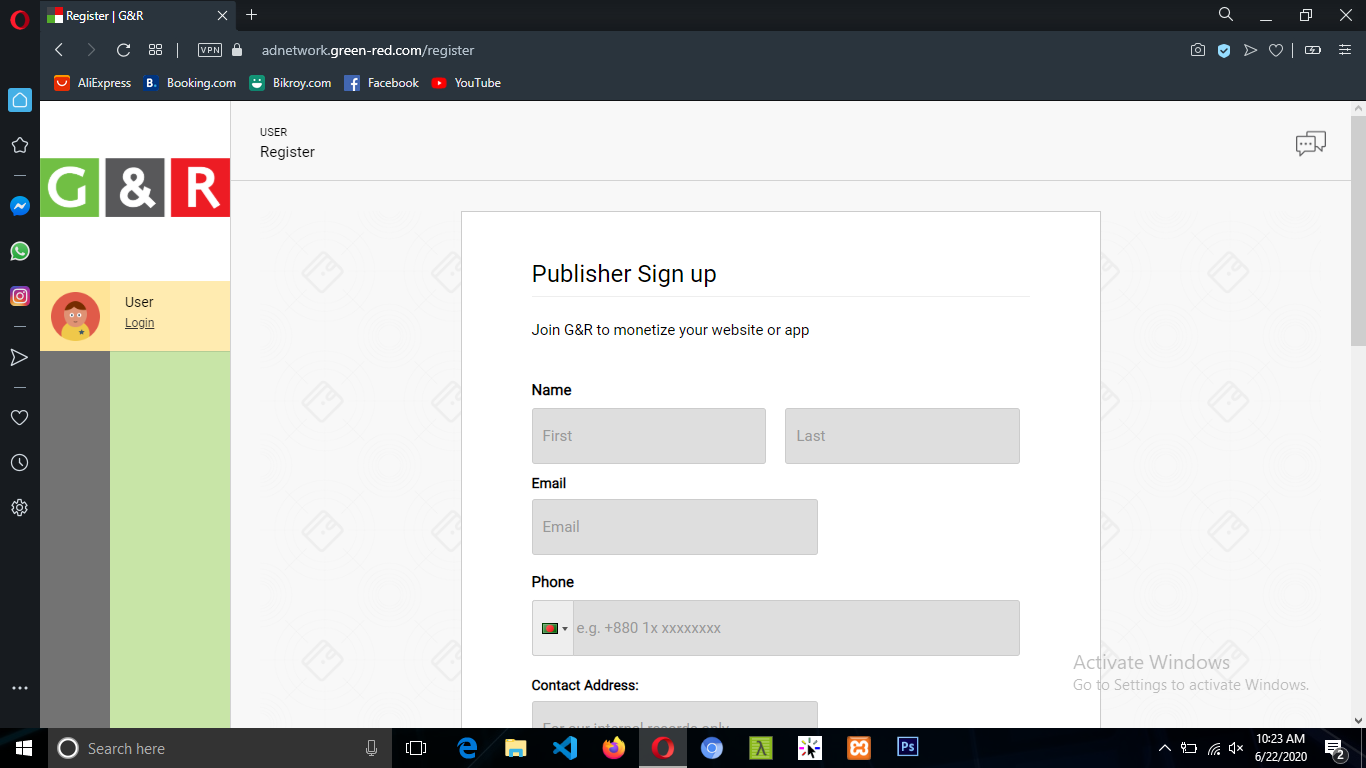Follow the Login link under User
Viewport: 1366px width, 768px height.
pyautogui.click(x=139, y=323)
